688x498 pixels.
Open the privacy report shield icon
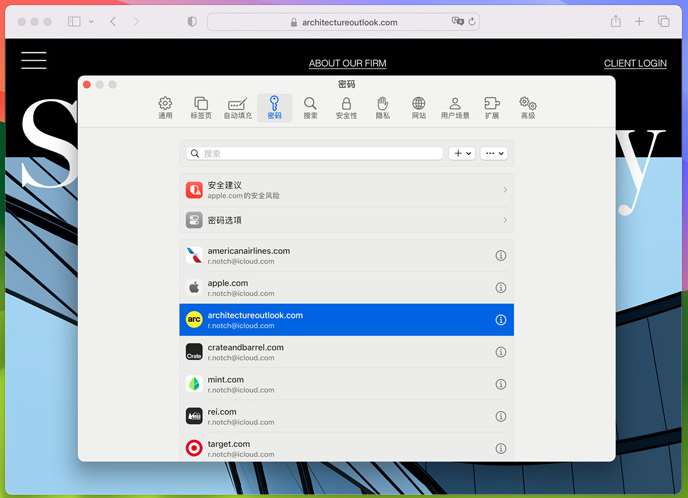[192, 21]
